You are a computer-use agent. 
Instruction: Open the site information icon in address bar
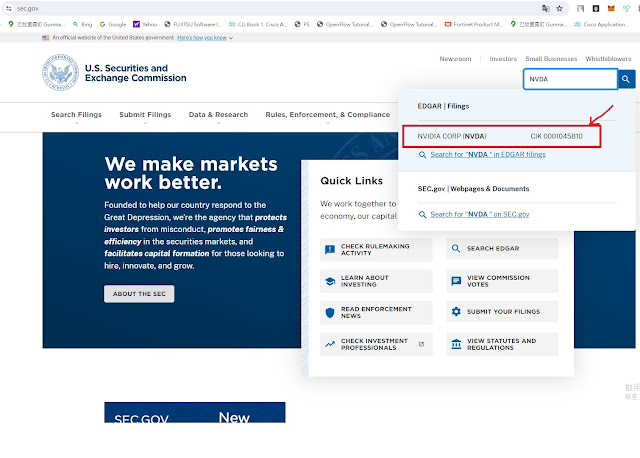9,8
